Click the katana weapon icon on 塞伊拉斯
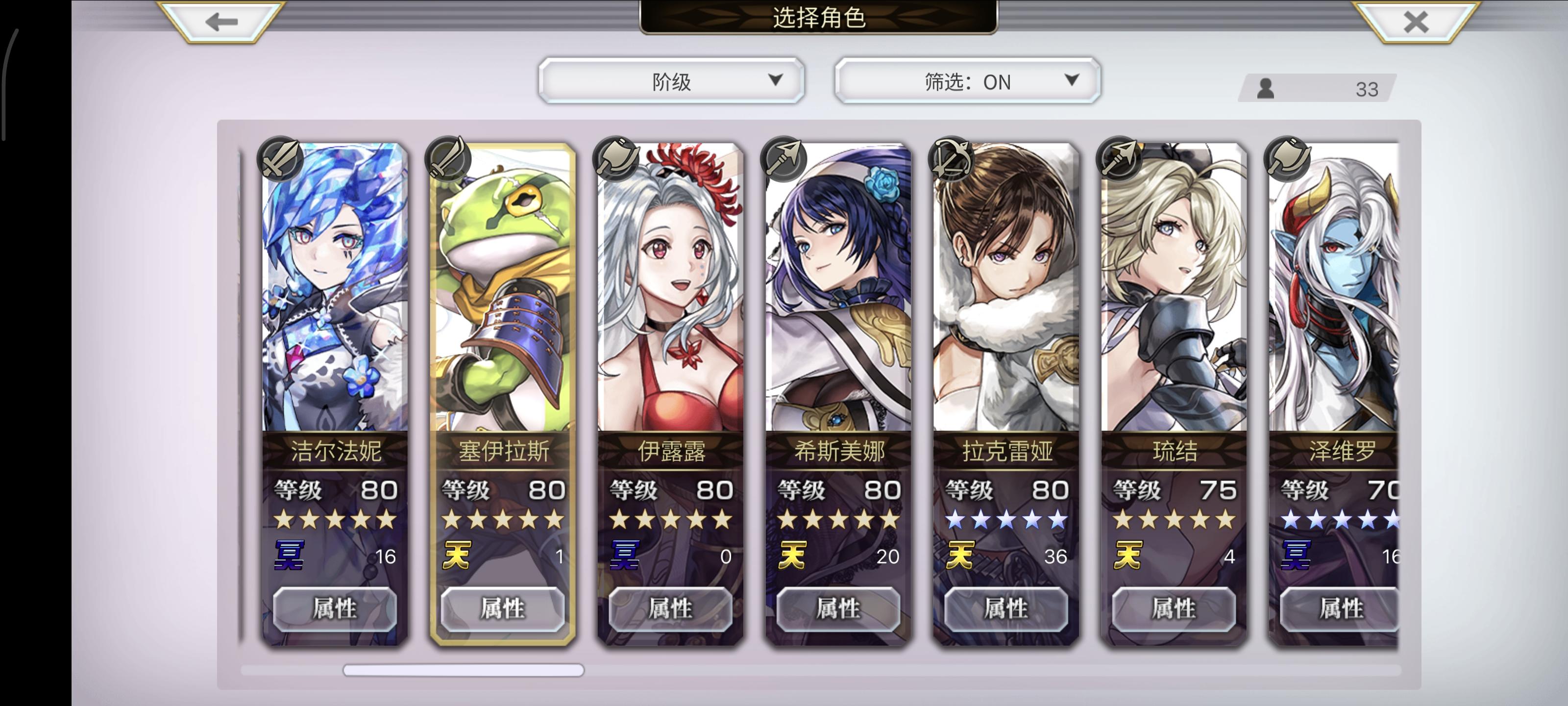 coord(448,158)
